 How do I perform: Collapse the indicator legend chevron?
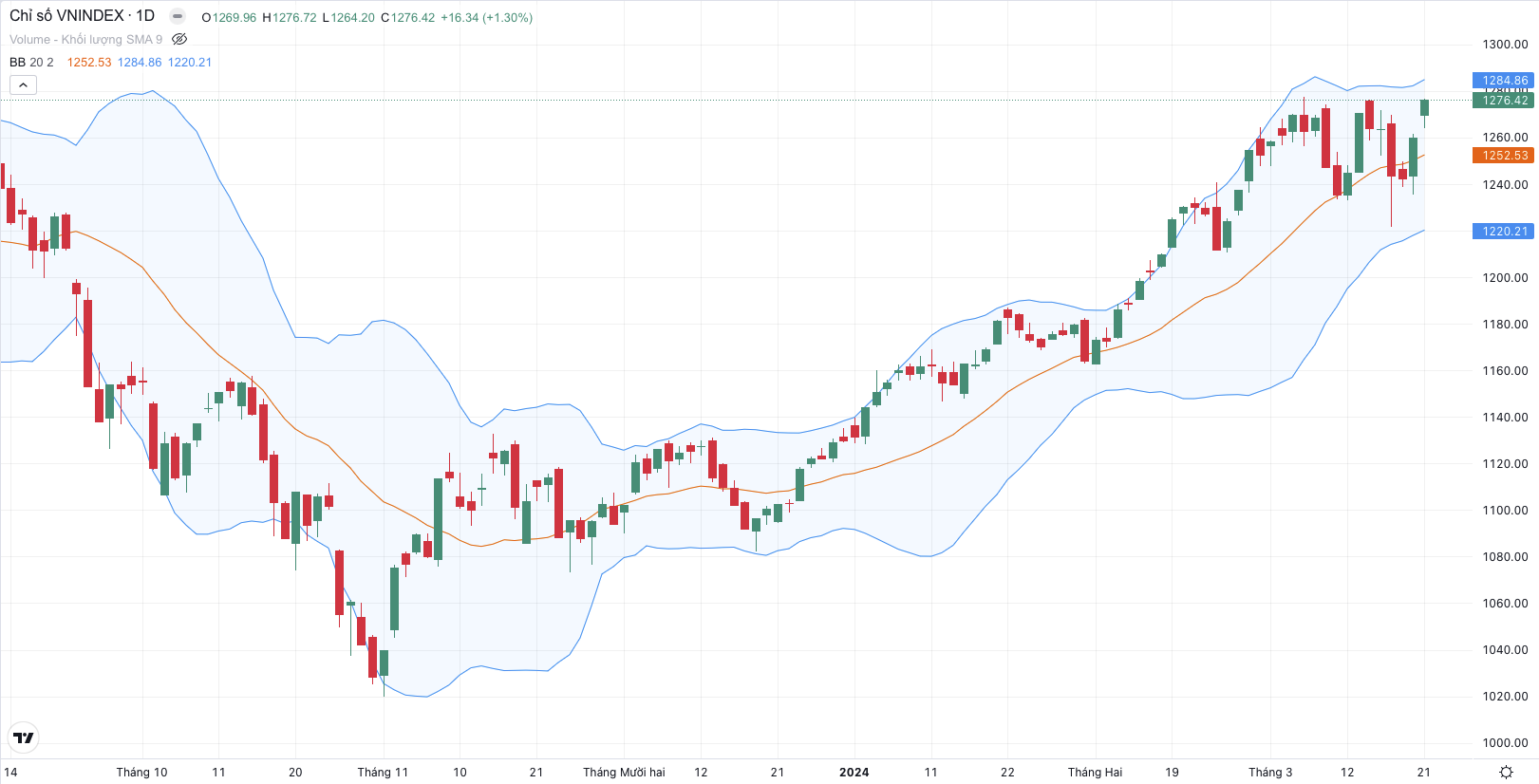tap(23, 84)
